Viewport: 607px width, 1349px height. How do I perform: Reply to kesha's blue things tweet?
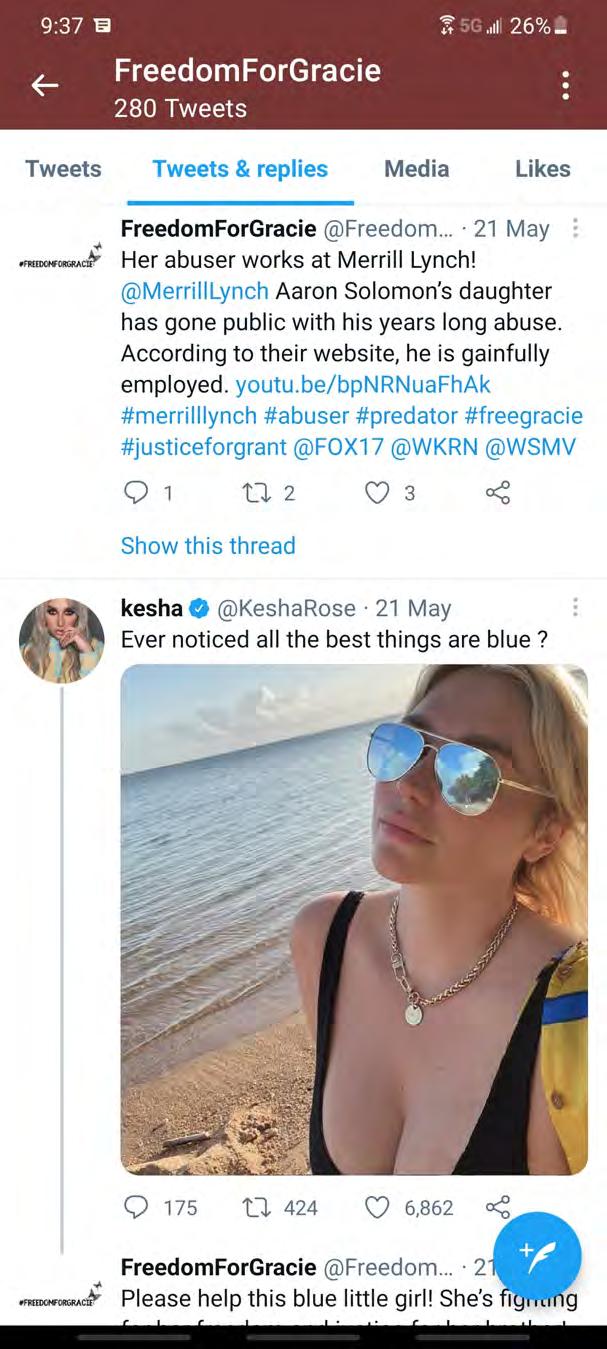point(136,1208)
